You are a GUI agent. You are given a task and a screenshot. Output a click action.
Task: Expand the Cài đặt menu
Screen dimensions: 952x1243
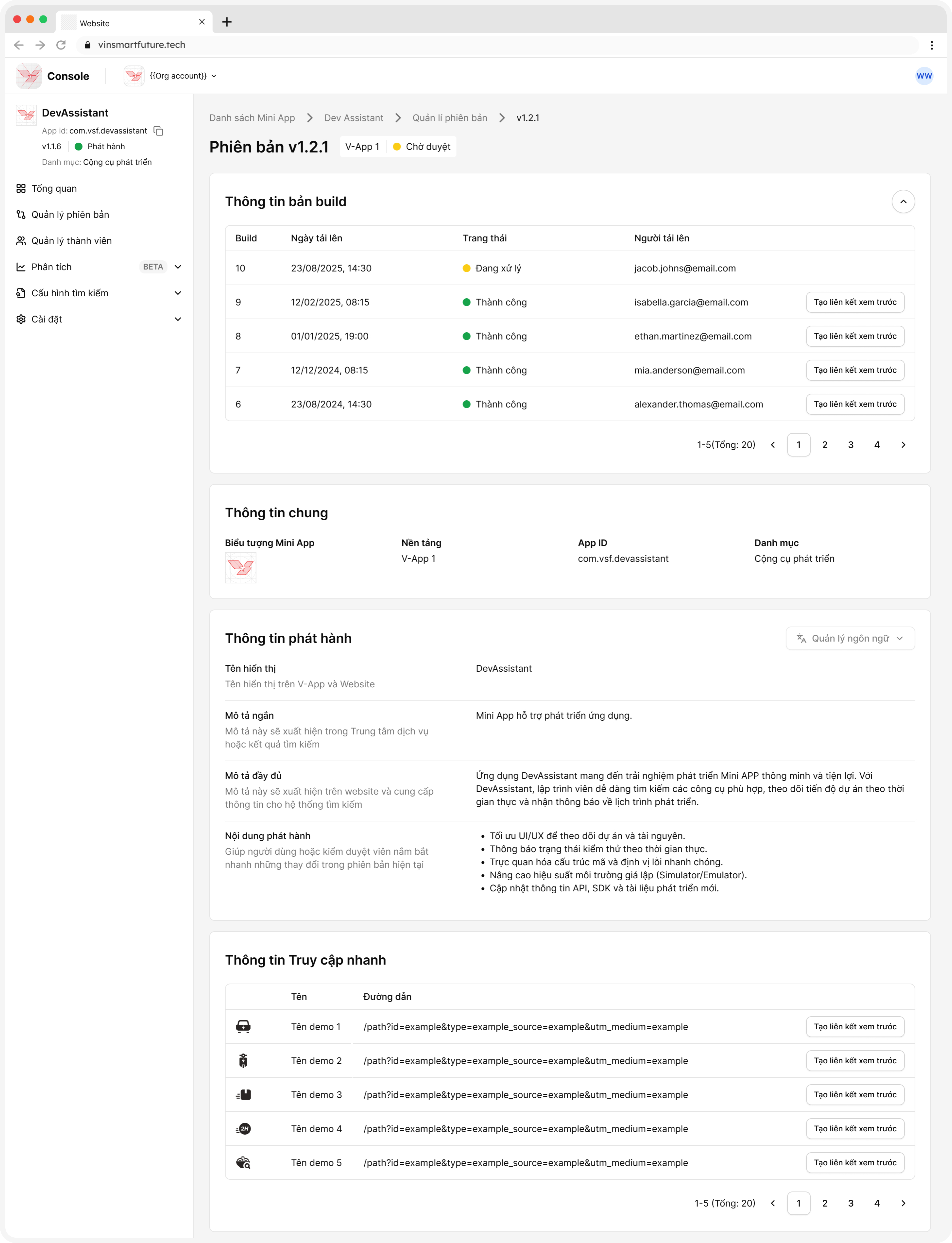pos(178,319)
